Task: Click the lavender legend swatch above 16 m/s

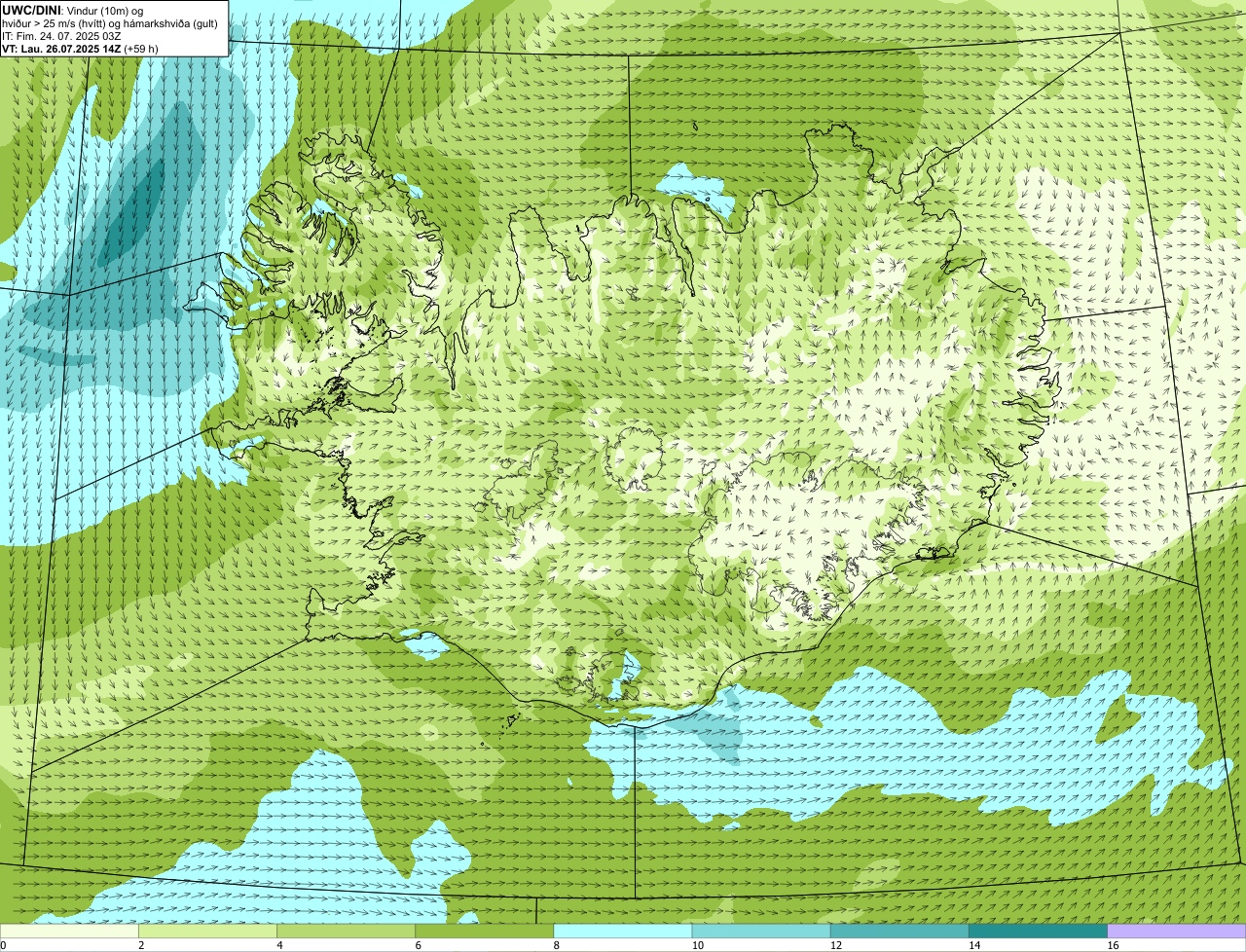Action: coord(1177,931)
